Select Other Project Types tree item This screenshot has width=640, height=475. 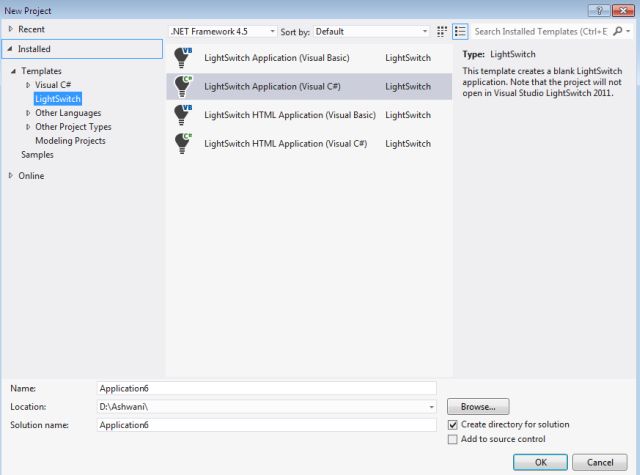tap(73, 127)
